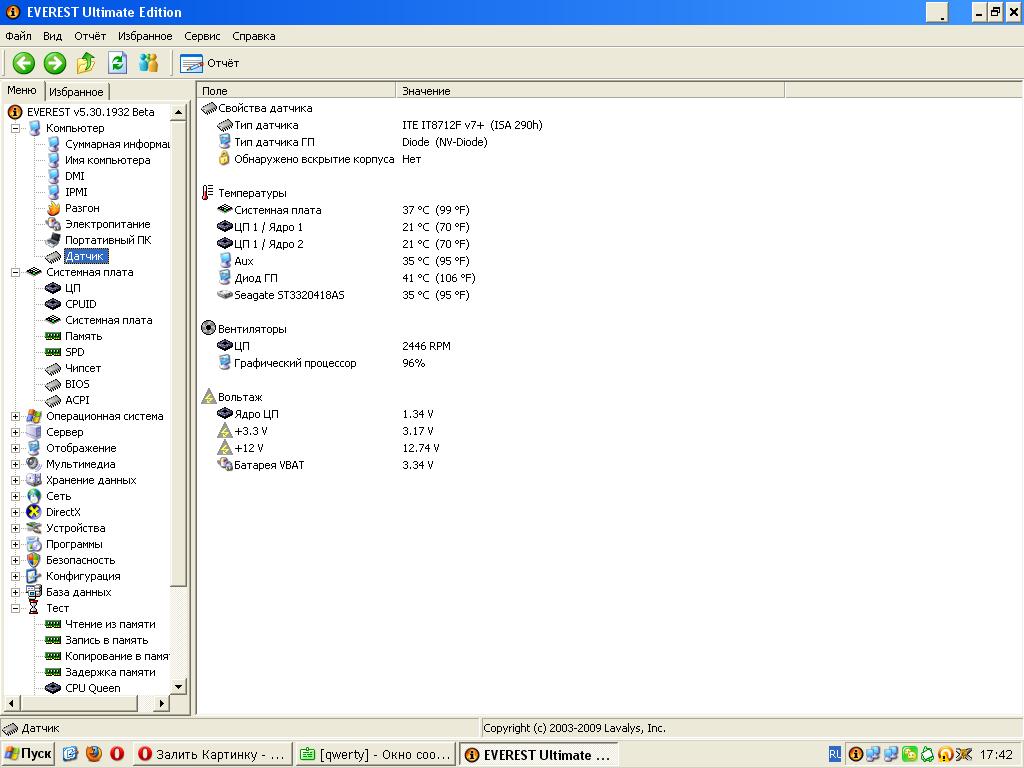This screenshot has width=1024, height=768.
Task: Open the Файл menu
Action: [x=18, y=36]
